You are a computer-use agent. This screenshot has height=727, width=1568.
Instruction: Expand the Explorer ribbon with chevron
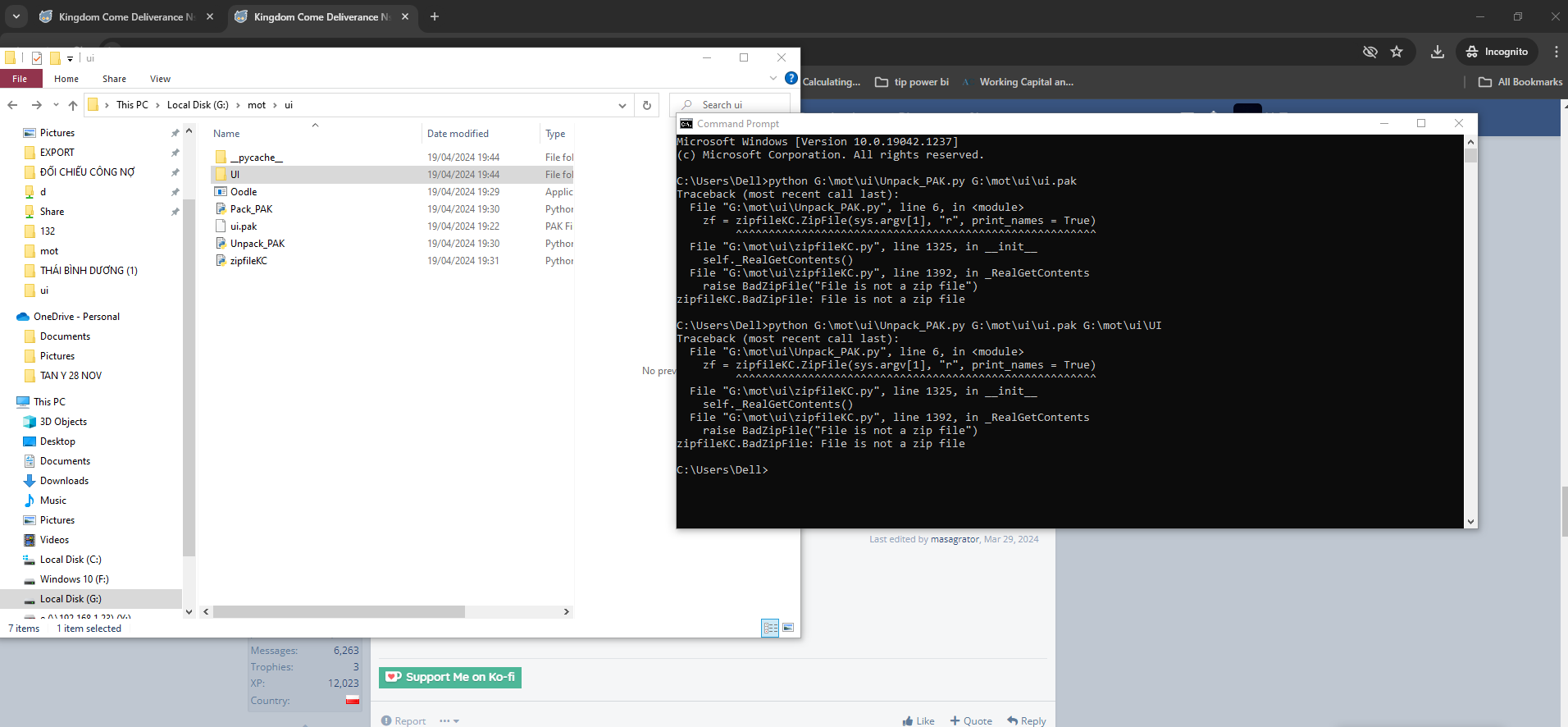pos(773,78)
